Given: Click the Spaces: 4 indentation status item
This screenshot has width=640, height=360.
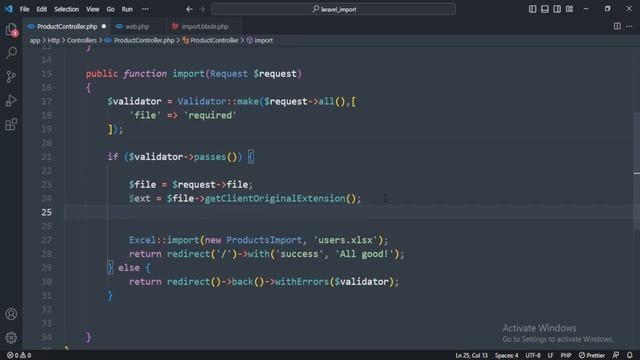Looking at the screenshot, I should [x=506, y=355].
